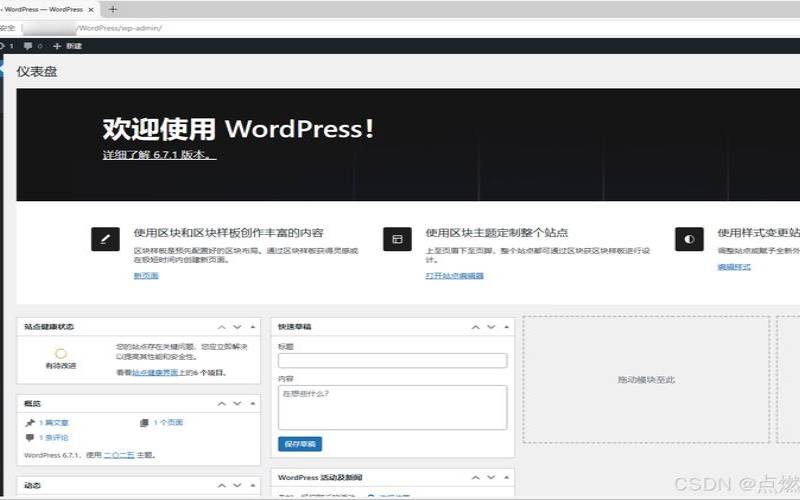Move the 快速草稿 panel up
This screenshot has height=500, width=800.
point(476,327)
